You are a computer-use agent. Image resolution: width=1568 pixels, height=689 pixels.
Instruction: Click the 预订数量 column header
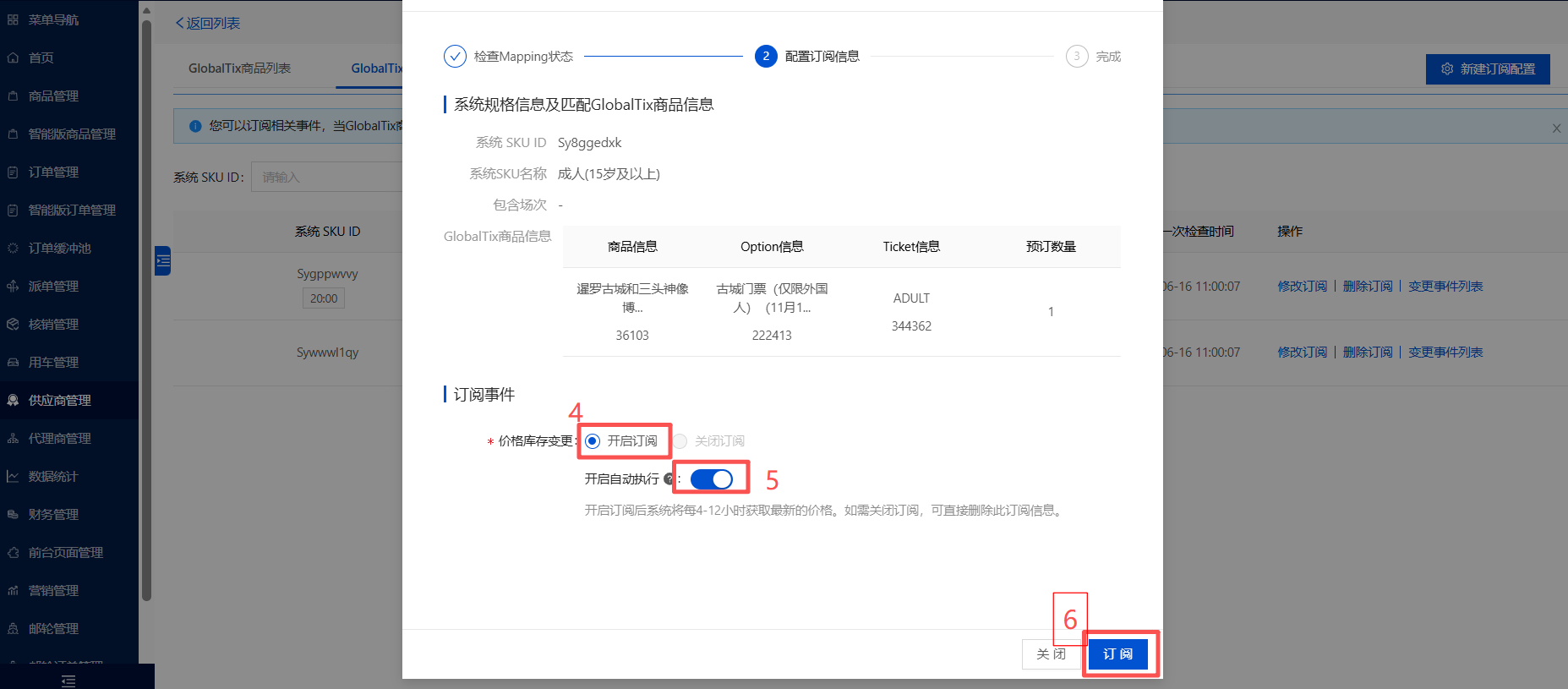(1051, 246)
